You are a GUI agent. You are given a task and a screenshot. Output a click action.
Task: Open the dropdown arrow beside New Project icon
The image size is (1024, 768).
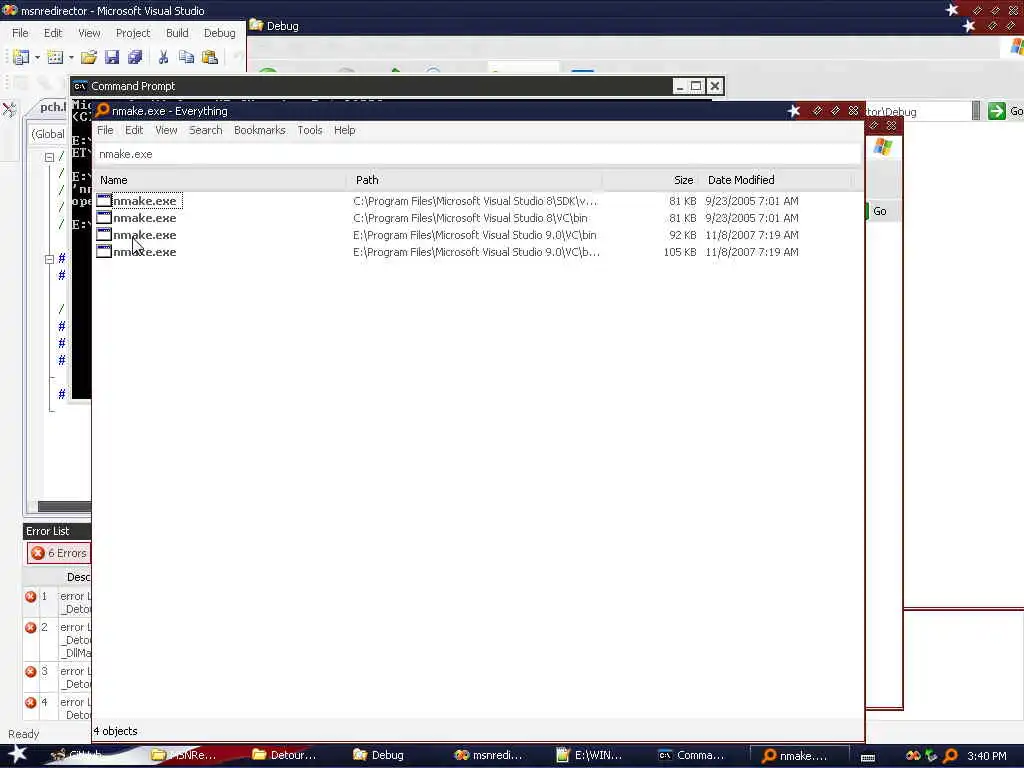tap(37, 57)
